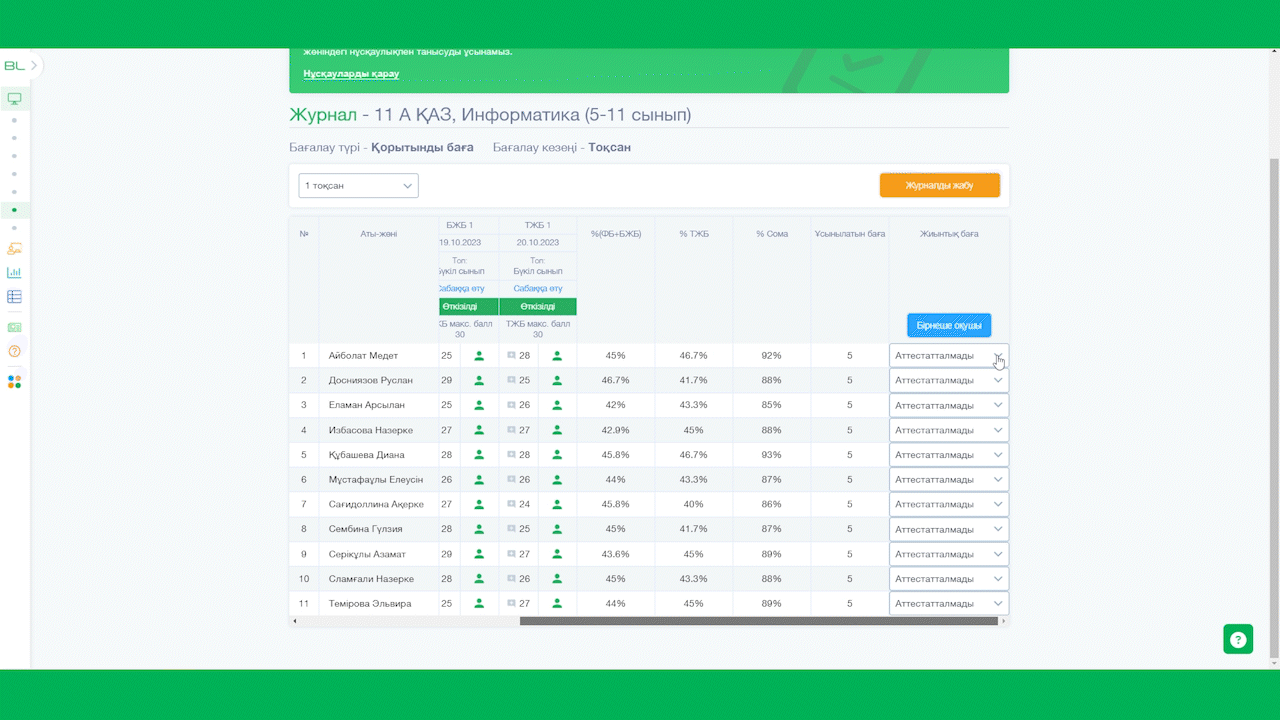Open the monitor icon in sidebar
Viewport: 1280px width, 720px height.
click(x=14, y=99)
